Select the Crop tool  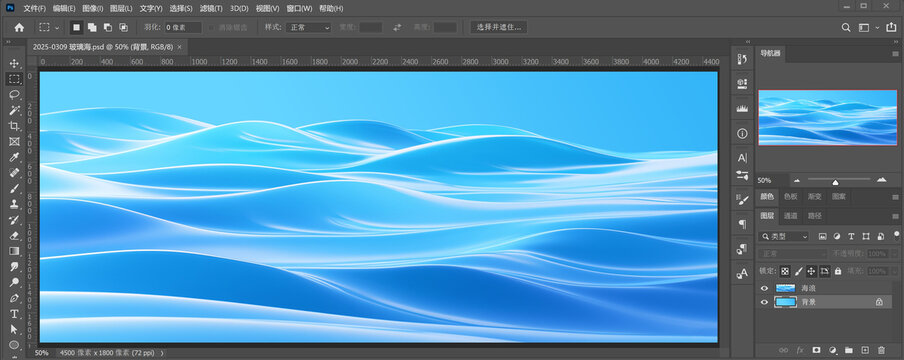[x=14, y=126]
